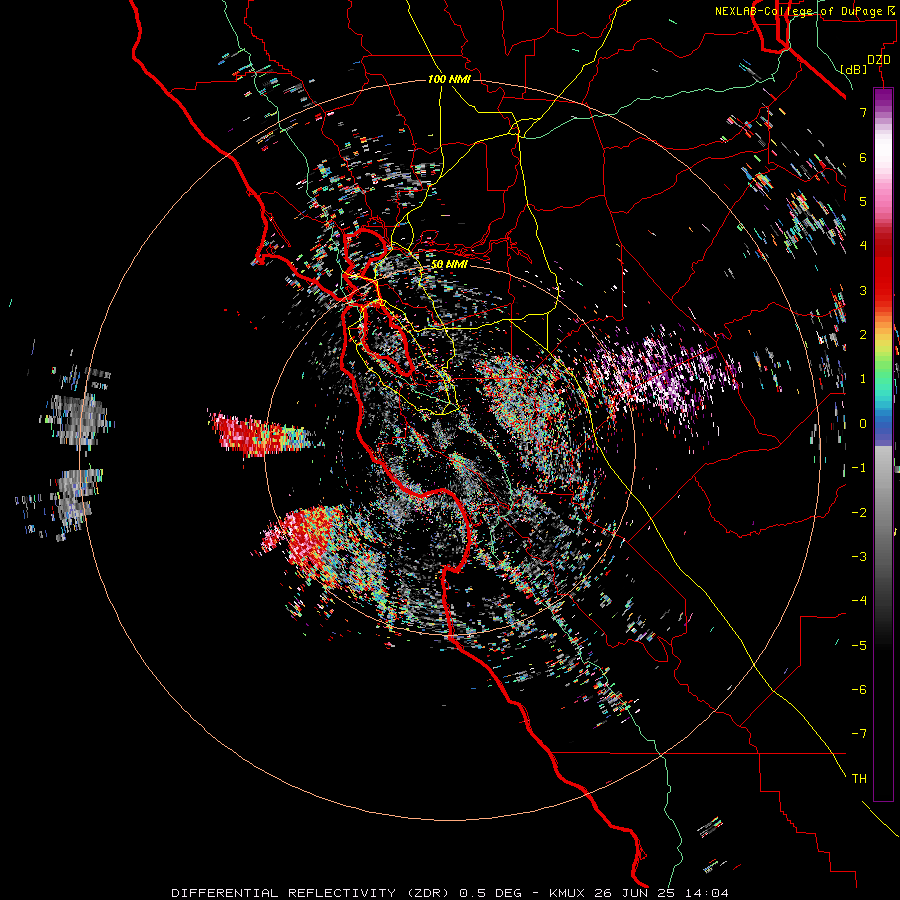
Task: Select the -2 tick label on color scale
Action: tap(859, 512)
